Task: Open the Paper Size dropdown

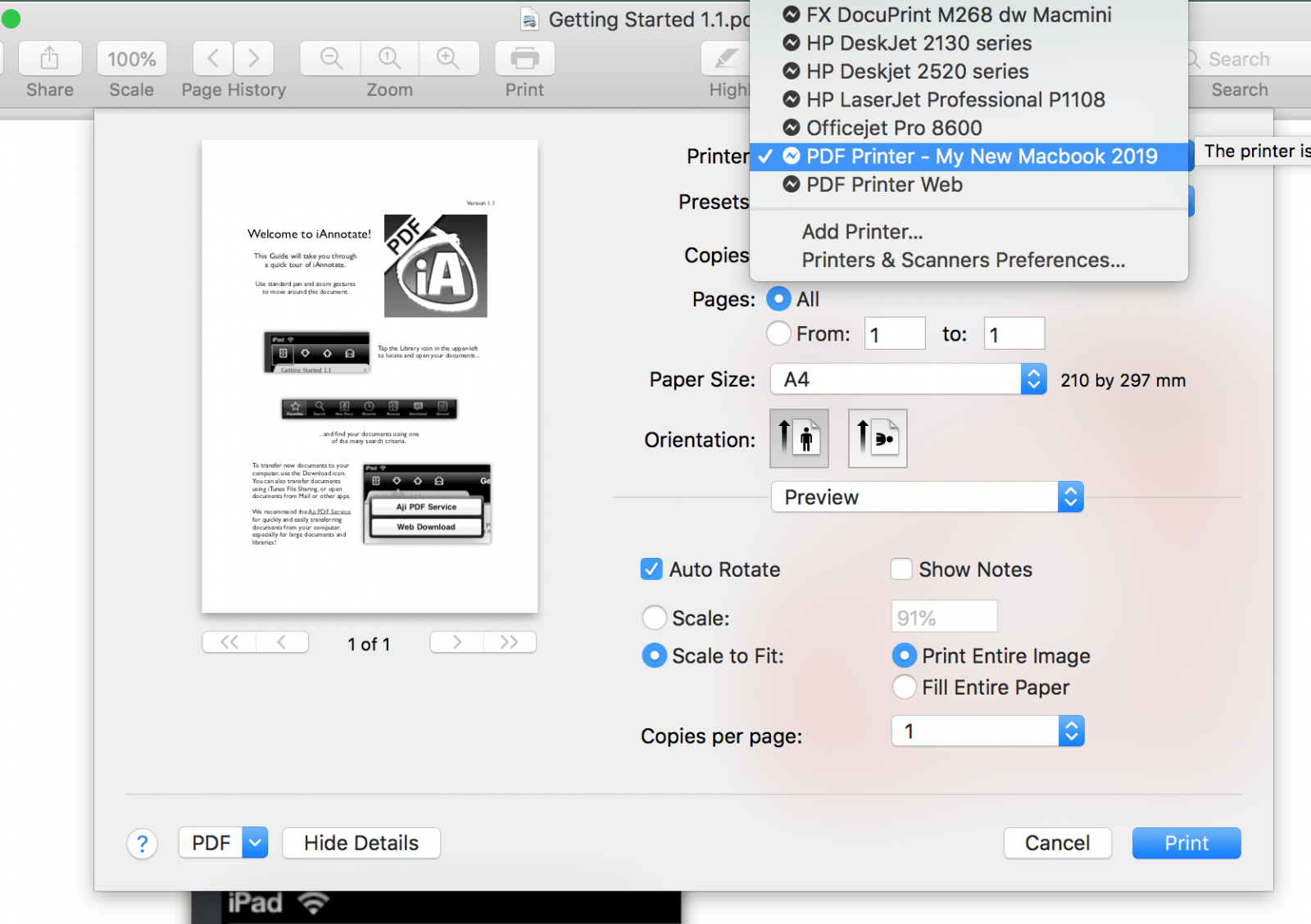Action: [1033, 379]
